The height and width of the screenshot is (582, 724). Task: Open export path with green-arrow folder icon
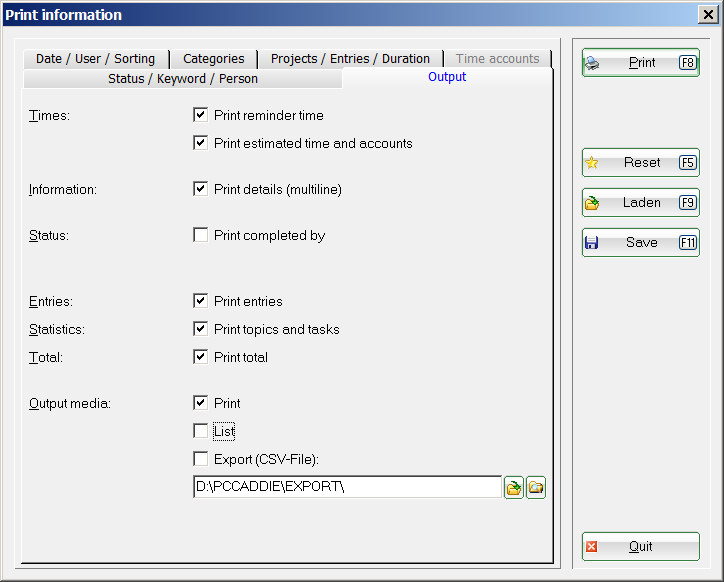pos(513,487)
